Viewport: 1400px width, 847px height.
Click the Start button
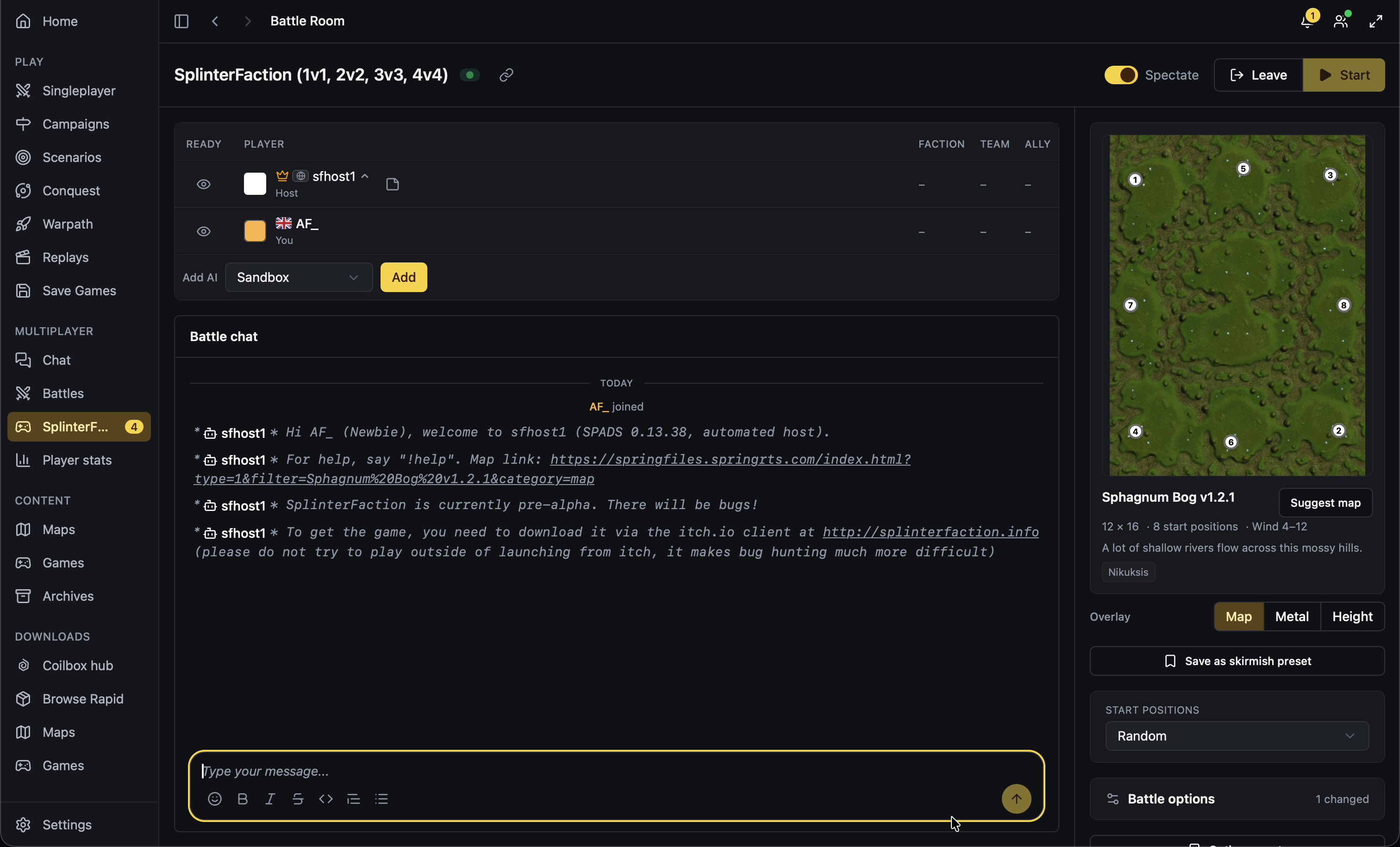(1344, 75)
